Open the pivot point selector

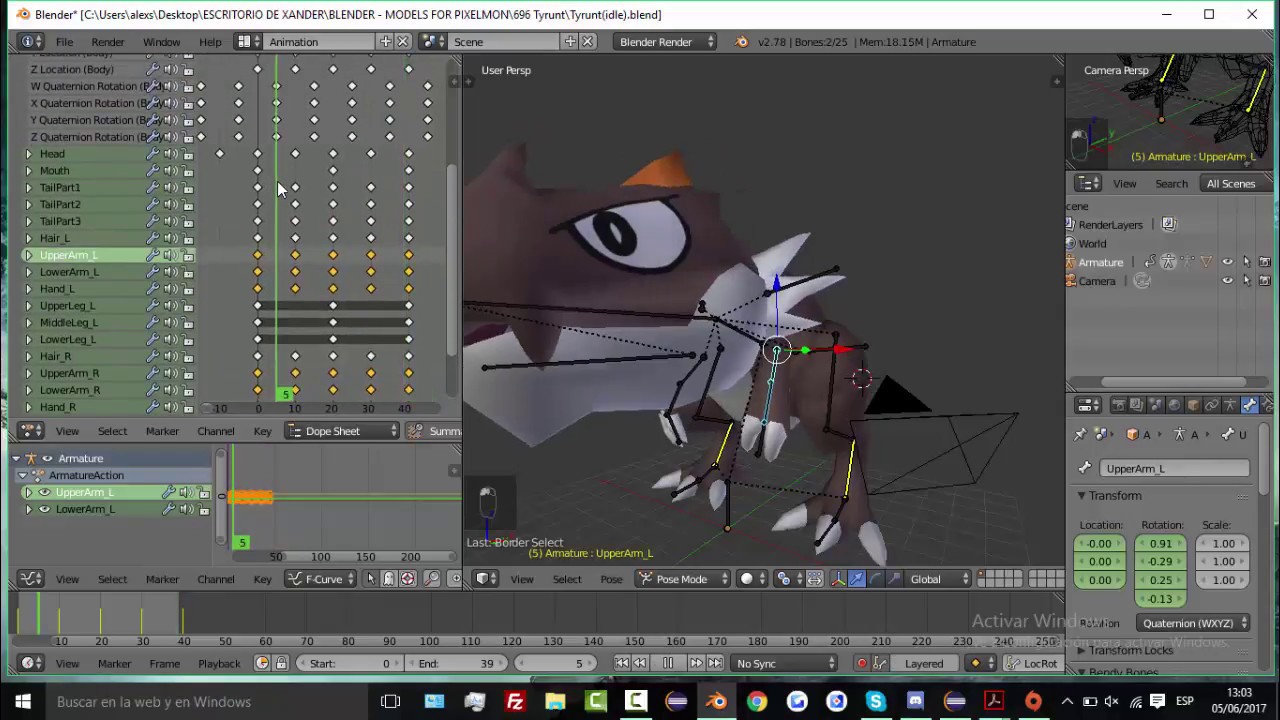[789, 579]
